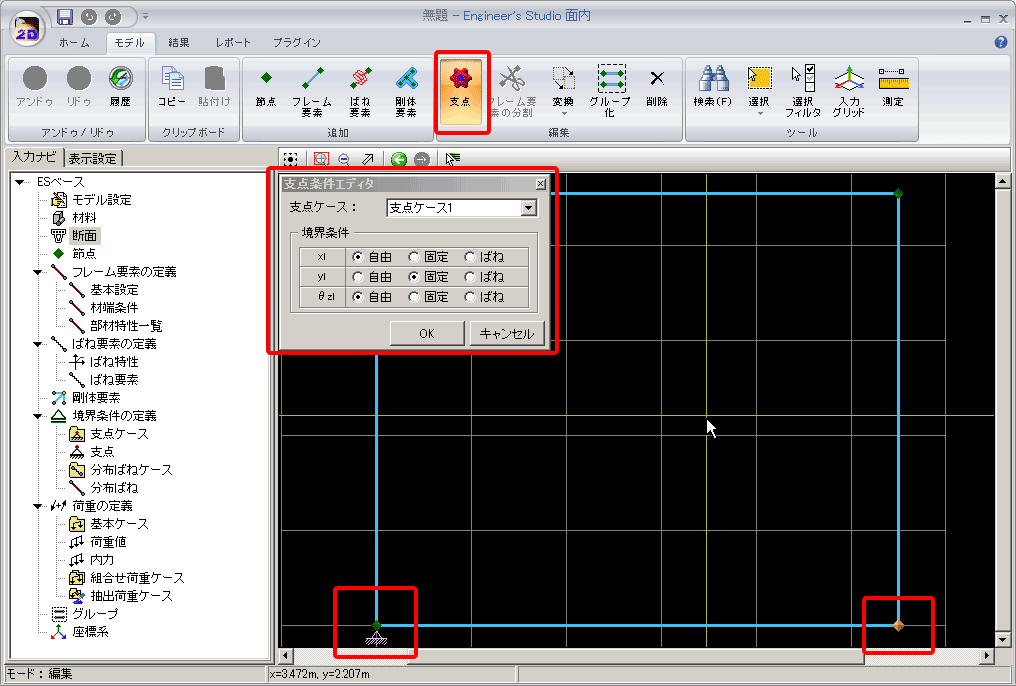This screenshot has height=686, width=1016.
Task: Click the 選択 selection tool
Action: 759,90
